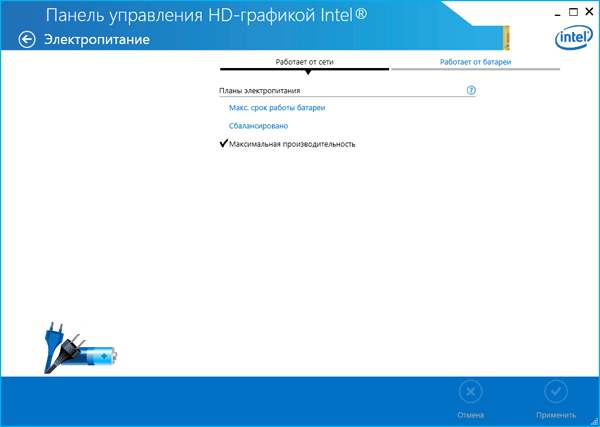Go back using the arrow beside Электропитание
The image size is (600, 427).
[x=27, y=40]
